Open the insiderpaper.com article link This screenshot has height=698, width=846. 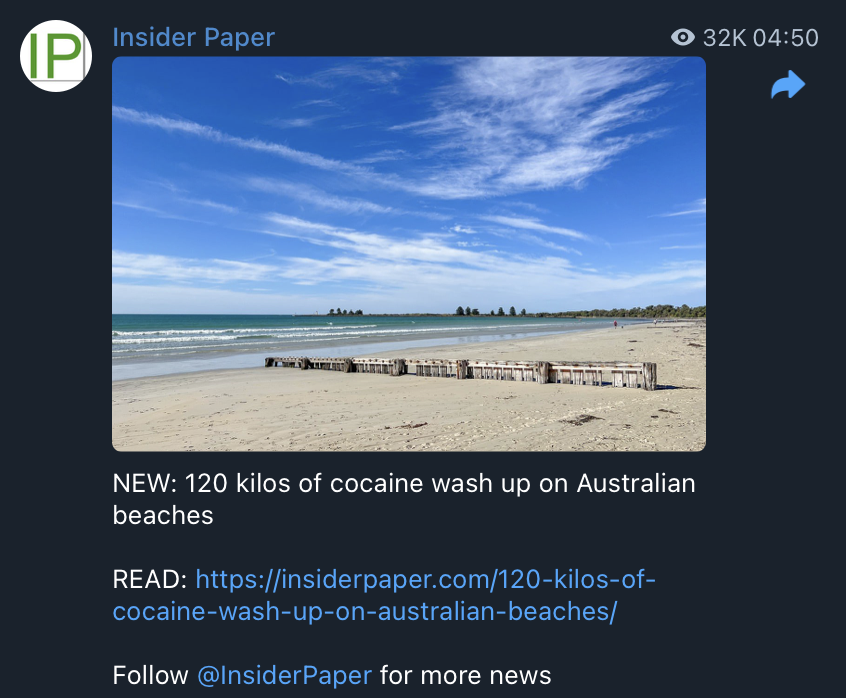coord(425,579)
